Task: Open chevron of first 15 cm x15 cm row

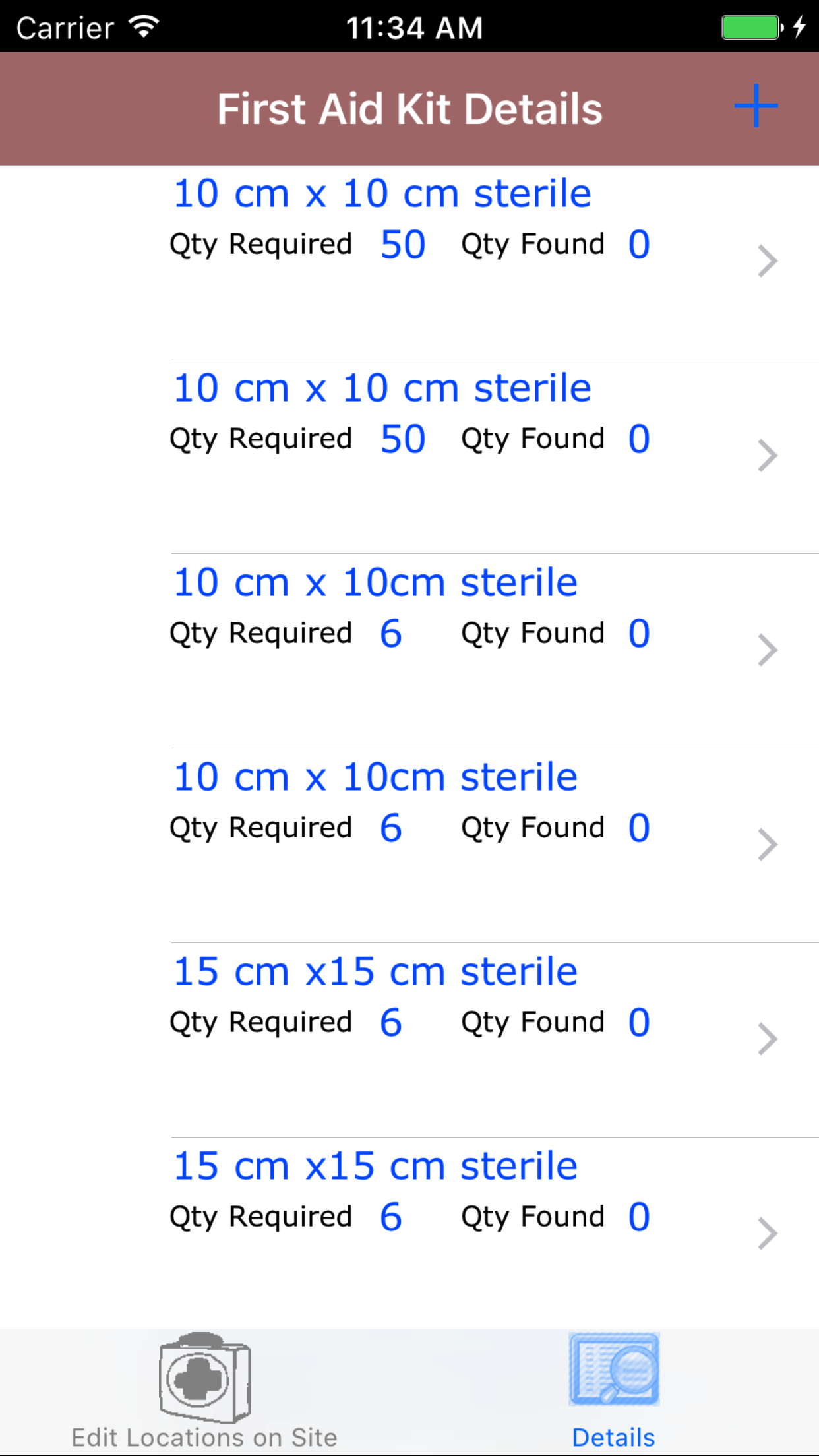Action: click(768, 1039)
